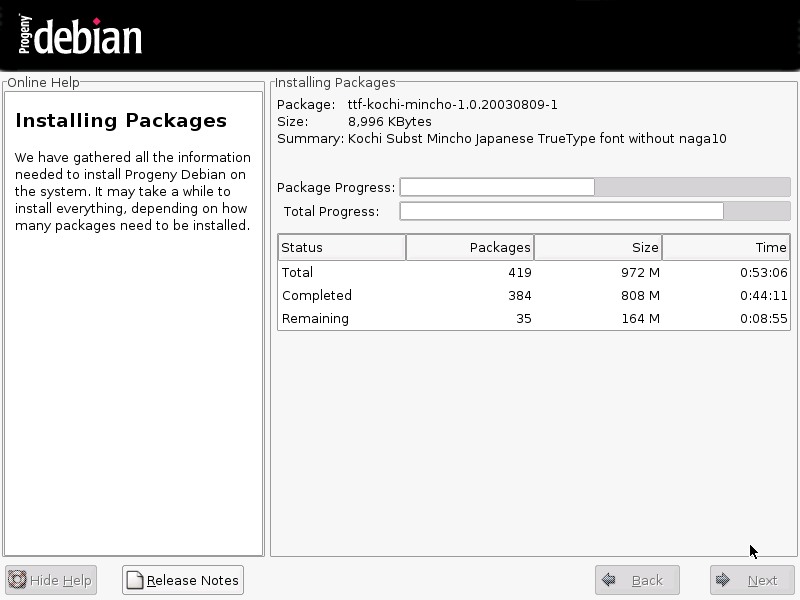This screenshot has height=600, width=800.
Task: Click the total packages value 419
Action: click(x=520, y=272)
